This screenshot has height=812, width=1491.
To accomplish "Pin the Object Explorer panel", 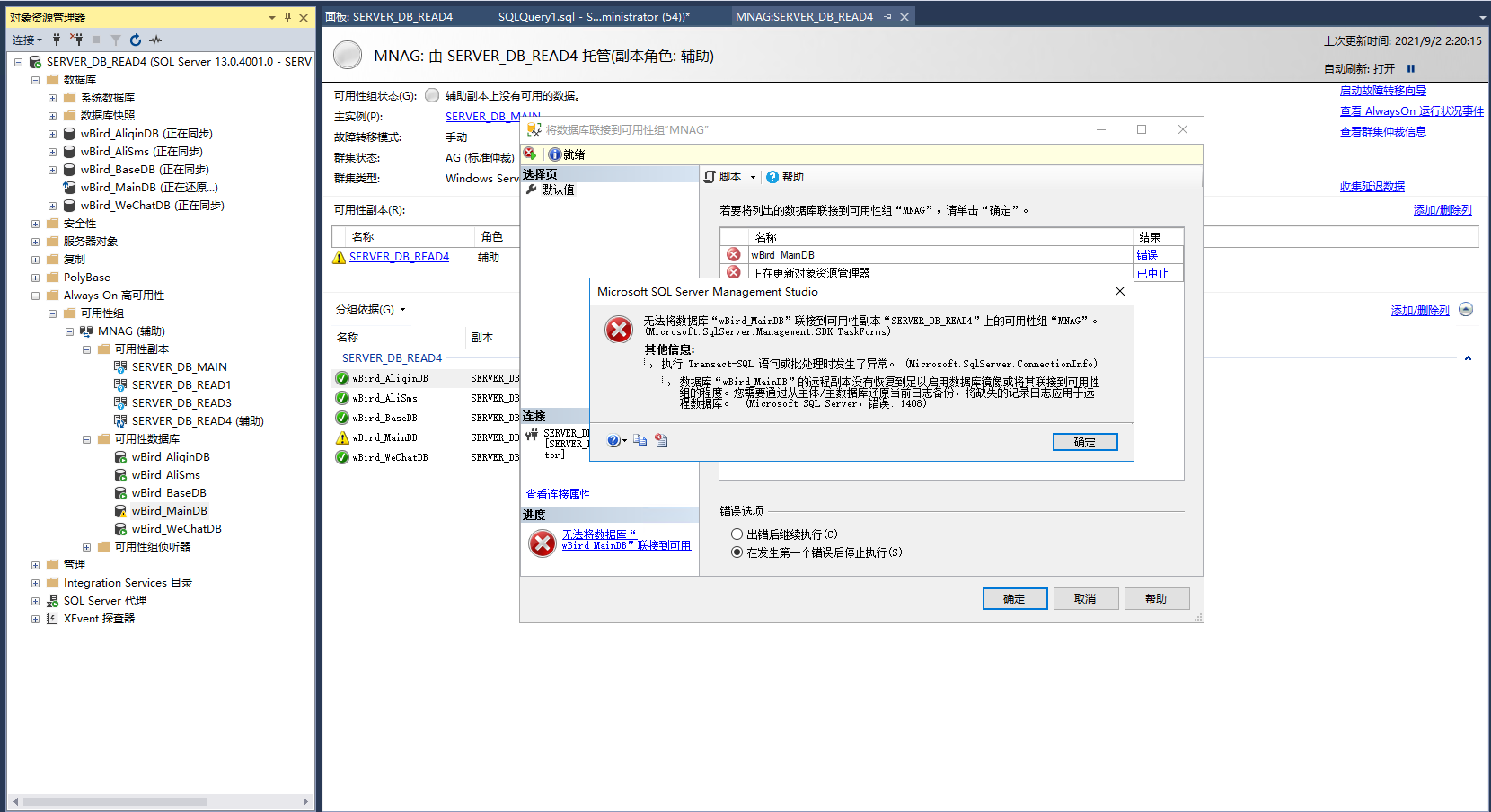I will pyautogui.click(x=287, y=17).
